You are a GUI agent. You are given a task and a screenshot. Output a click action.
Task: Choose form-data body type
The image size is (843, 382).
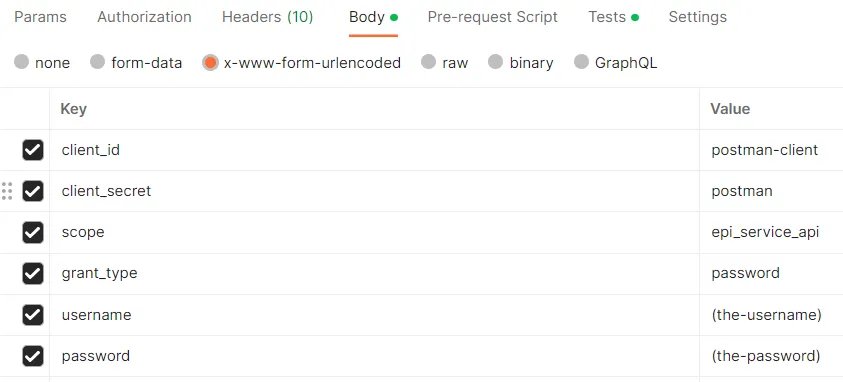tap(97, 62)
